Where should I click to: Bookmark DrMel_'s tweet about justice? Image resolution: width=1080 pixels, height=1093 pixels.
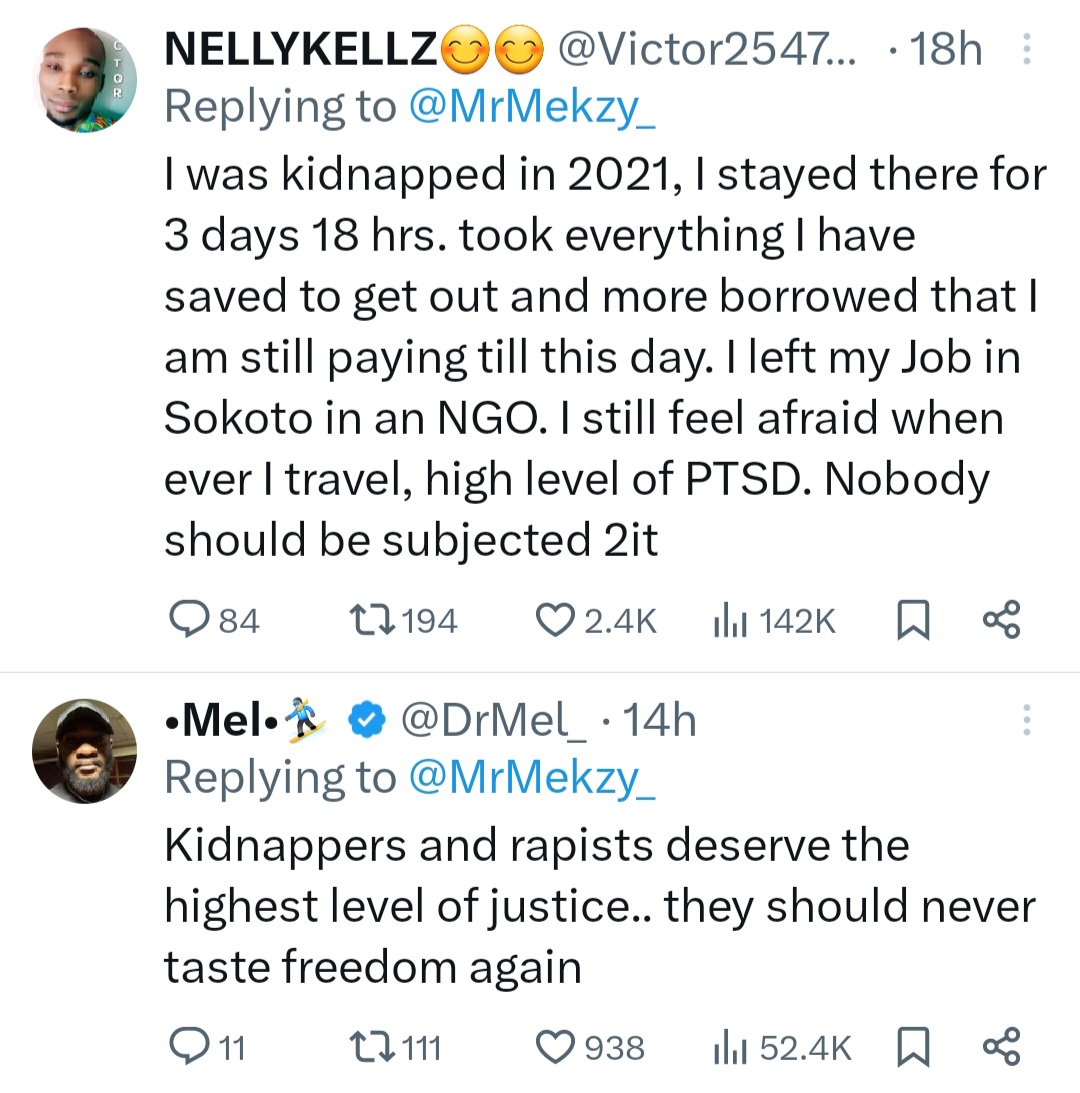click(911, 1047)
